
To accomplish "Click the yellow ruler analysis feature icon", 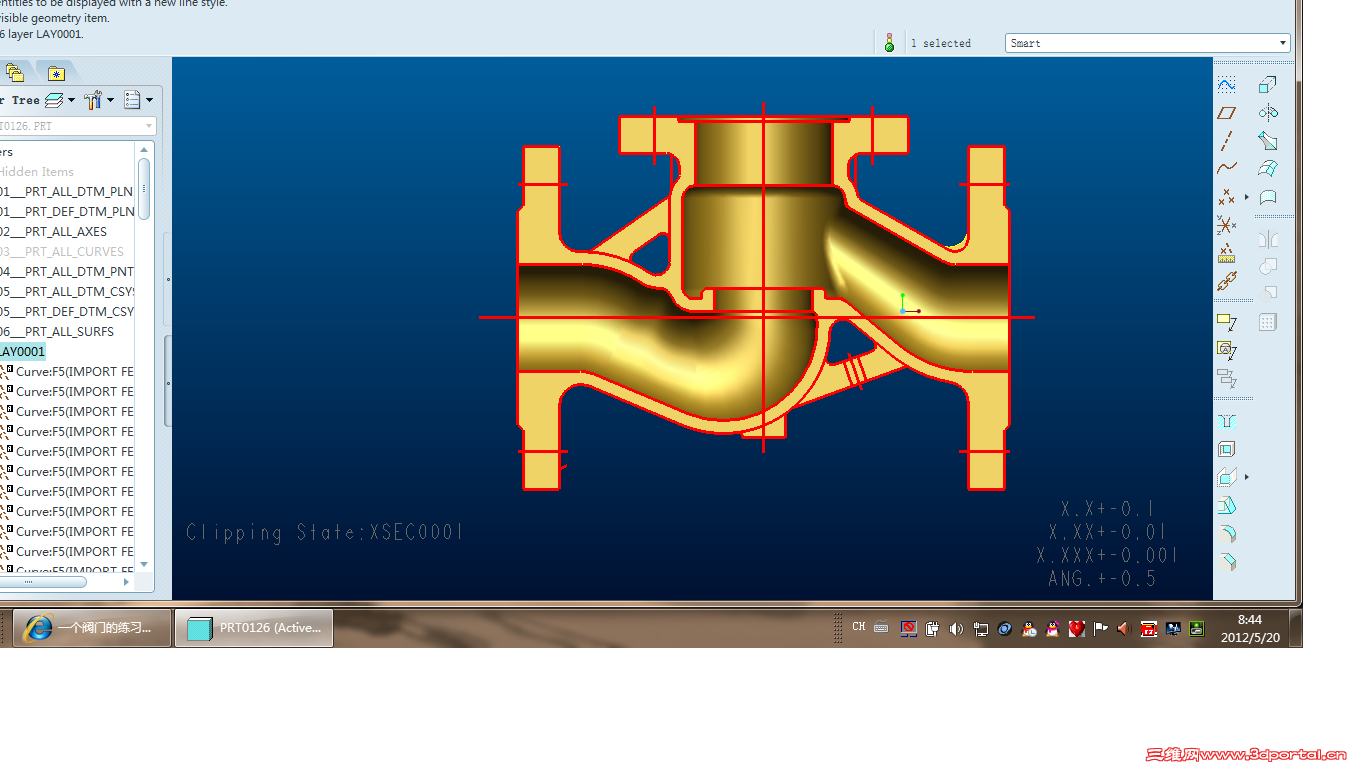I will [x=1227, y=253].
